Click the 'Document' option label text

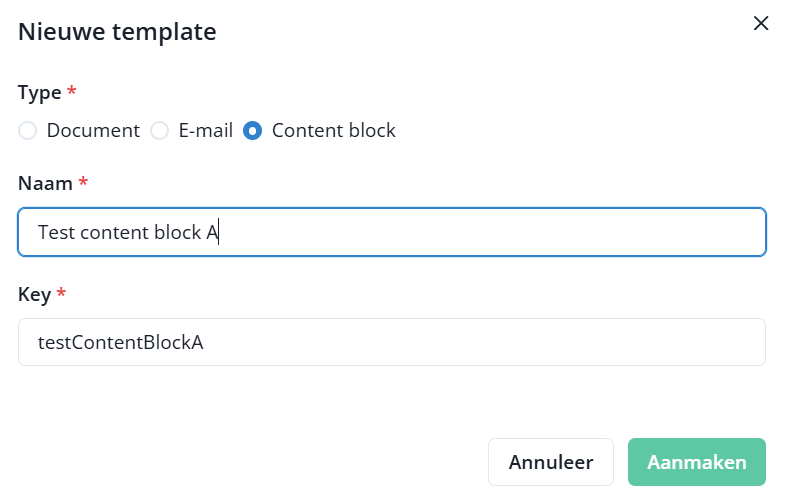pos(93,131)
